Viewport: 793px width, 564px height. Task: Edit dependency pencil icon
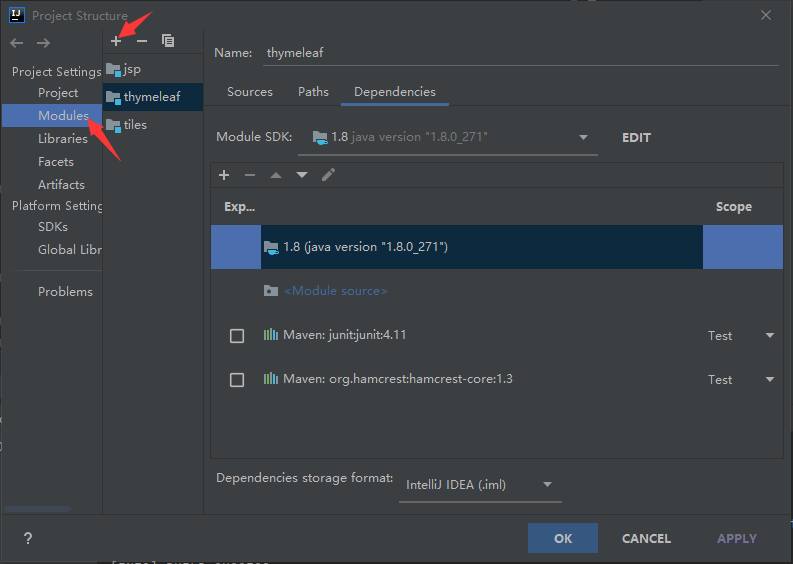pyautogui.click(x=328, y=175)
